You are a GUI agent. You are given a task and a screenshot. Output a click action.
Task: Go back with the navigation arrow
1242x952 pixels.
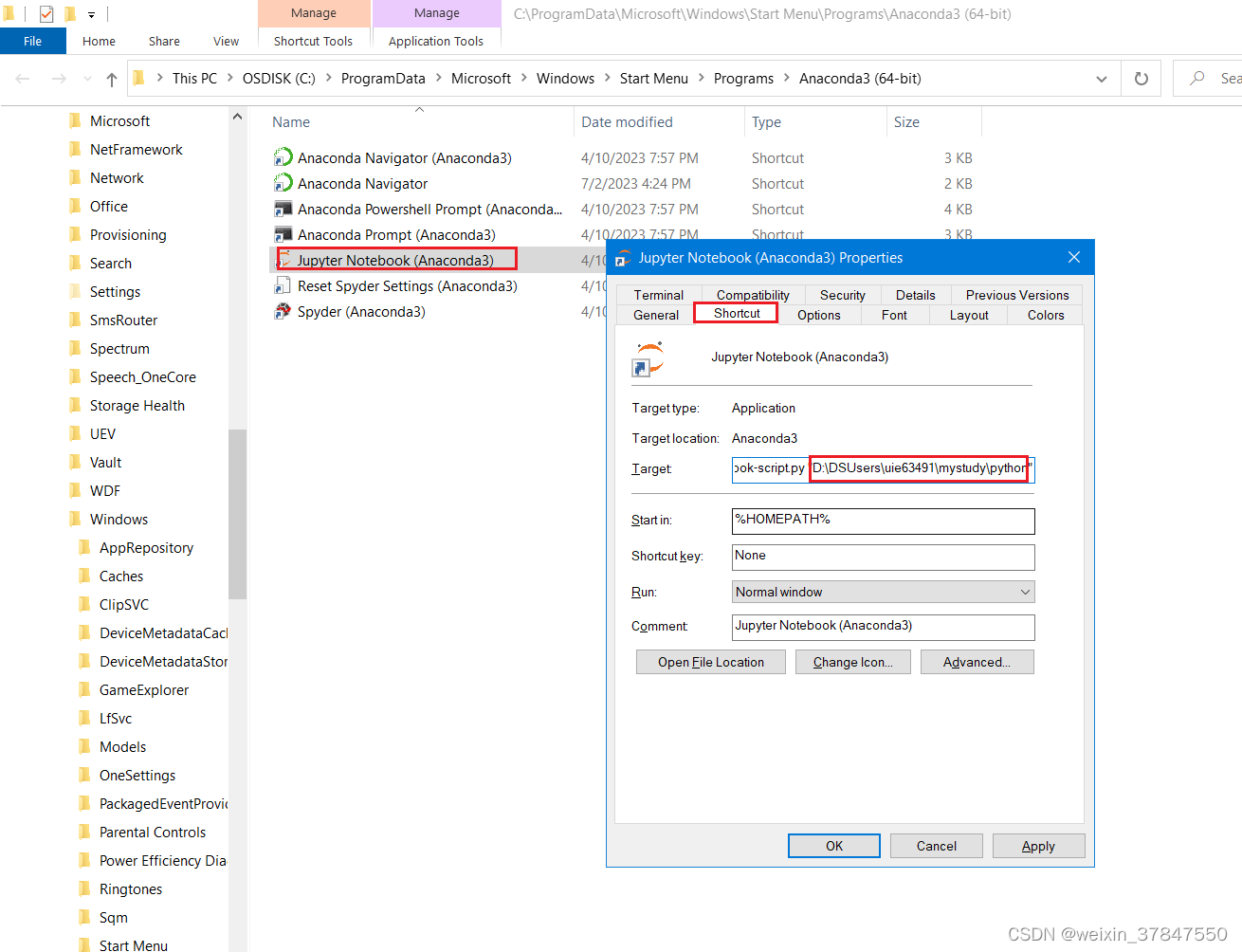pyautogui.click(x=23, y=79)
